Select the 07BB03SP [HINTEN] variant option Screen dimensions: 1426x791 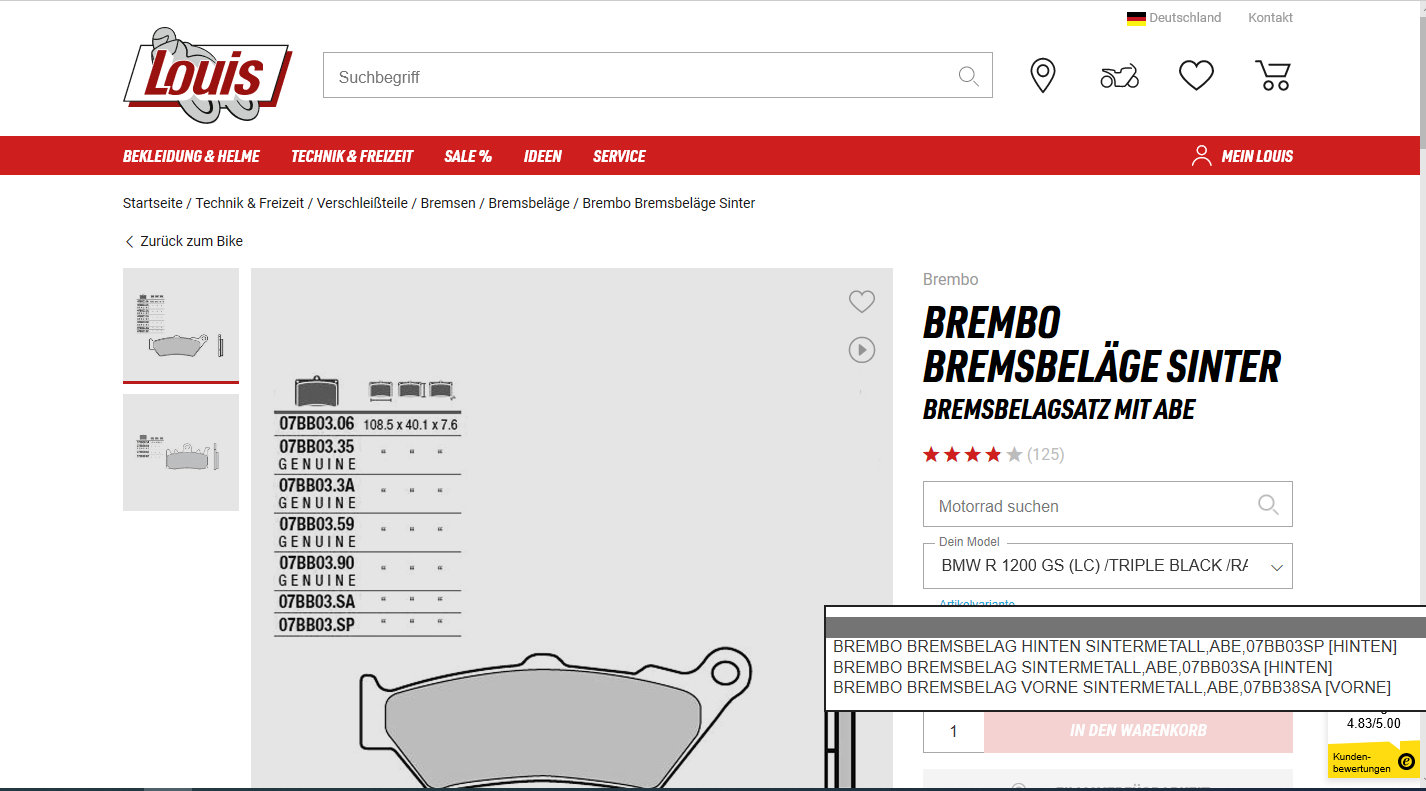tap(1115, 647)
